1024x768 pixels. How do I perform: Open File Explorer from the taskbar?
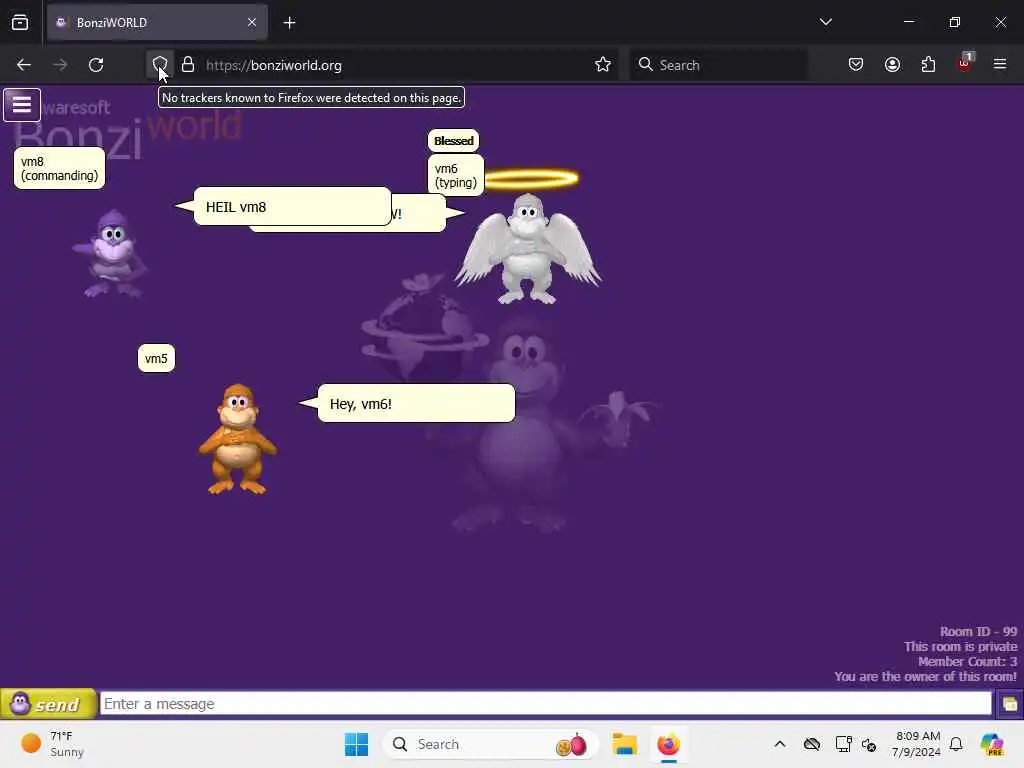624,744
